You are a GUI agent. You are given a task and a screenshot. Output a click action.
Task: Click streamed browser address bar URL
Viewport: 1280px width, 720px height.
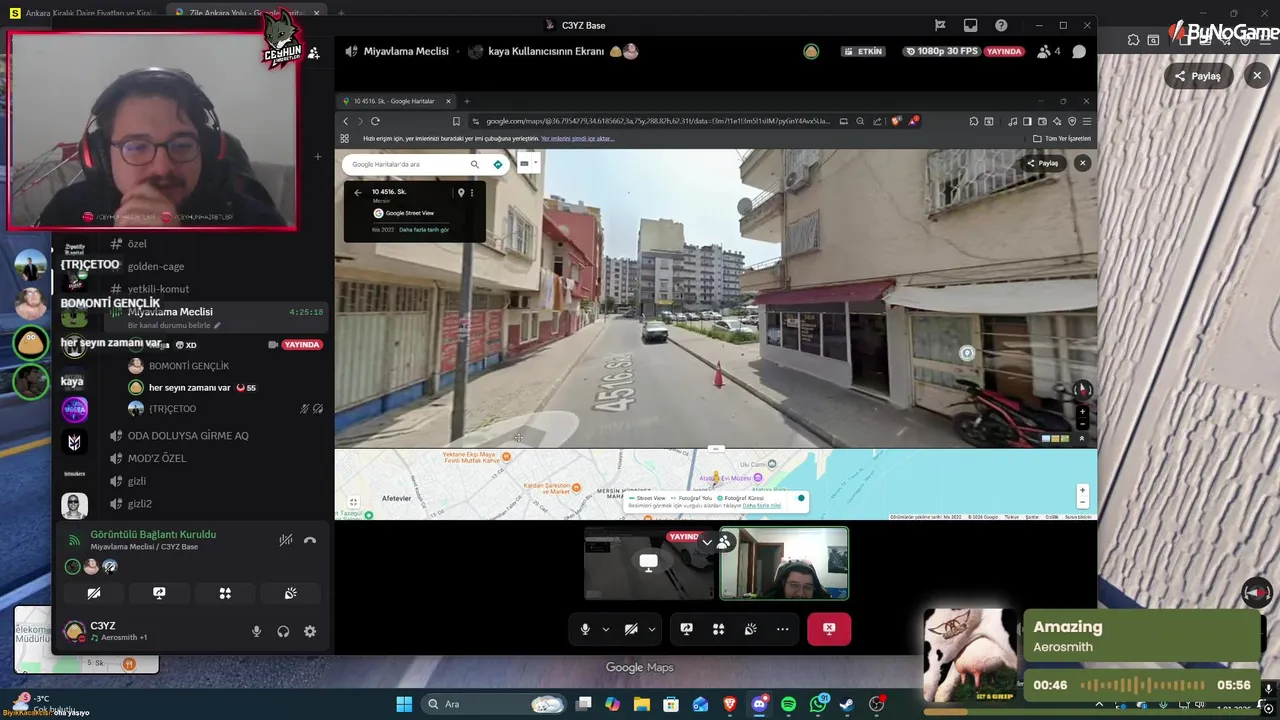657,121
